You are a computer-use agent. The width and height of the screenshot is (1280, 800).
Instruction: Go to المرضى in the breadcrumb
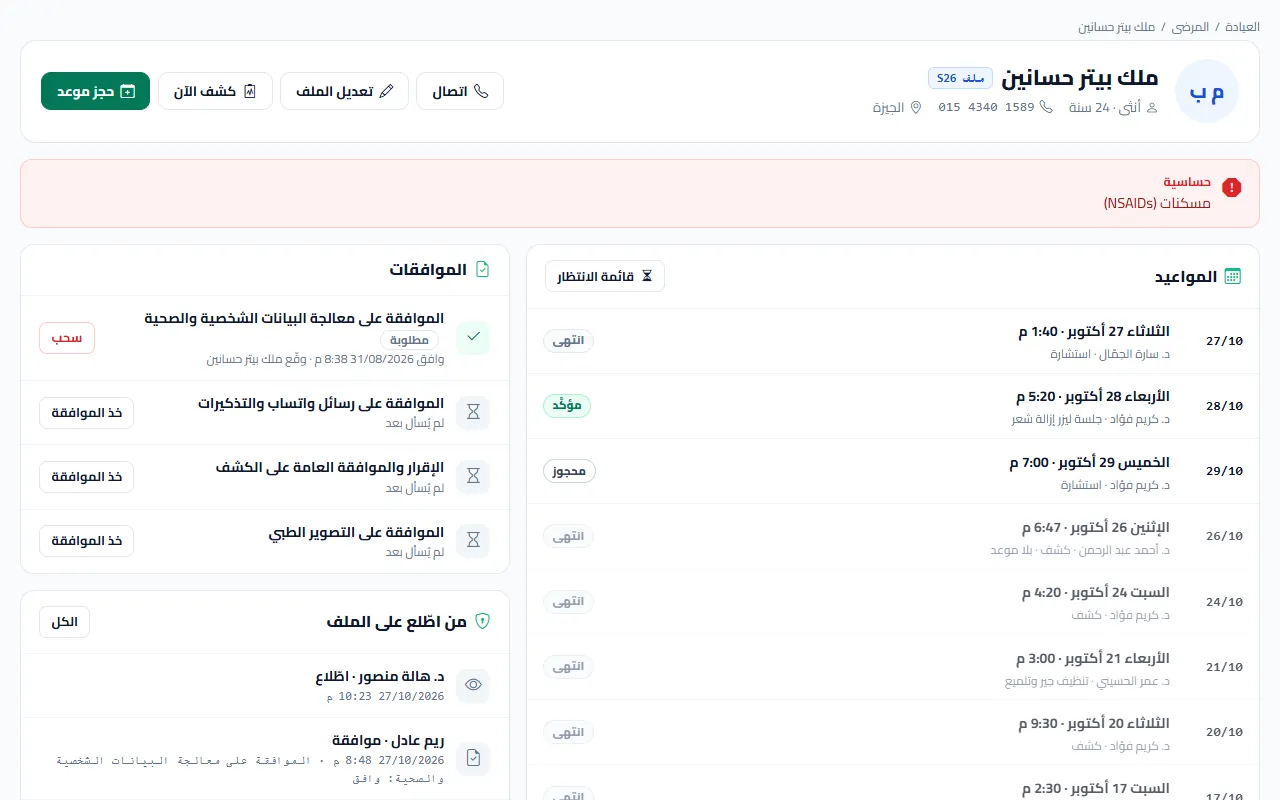1191,27
